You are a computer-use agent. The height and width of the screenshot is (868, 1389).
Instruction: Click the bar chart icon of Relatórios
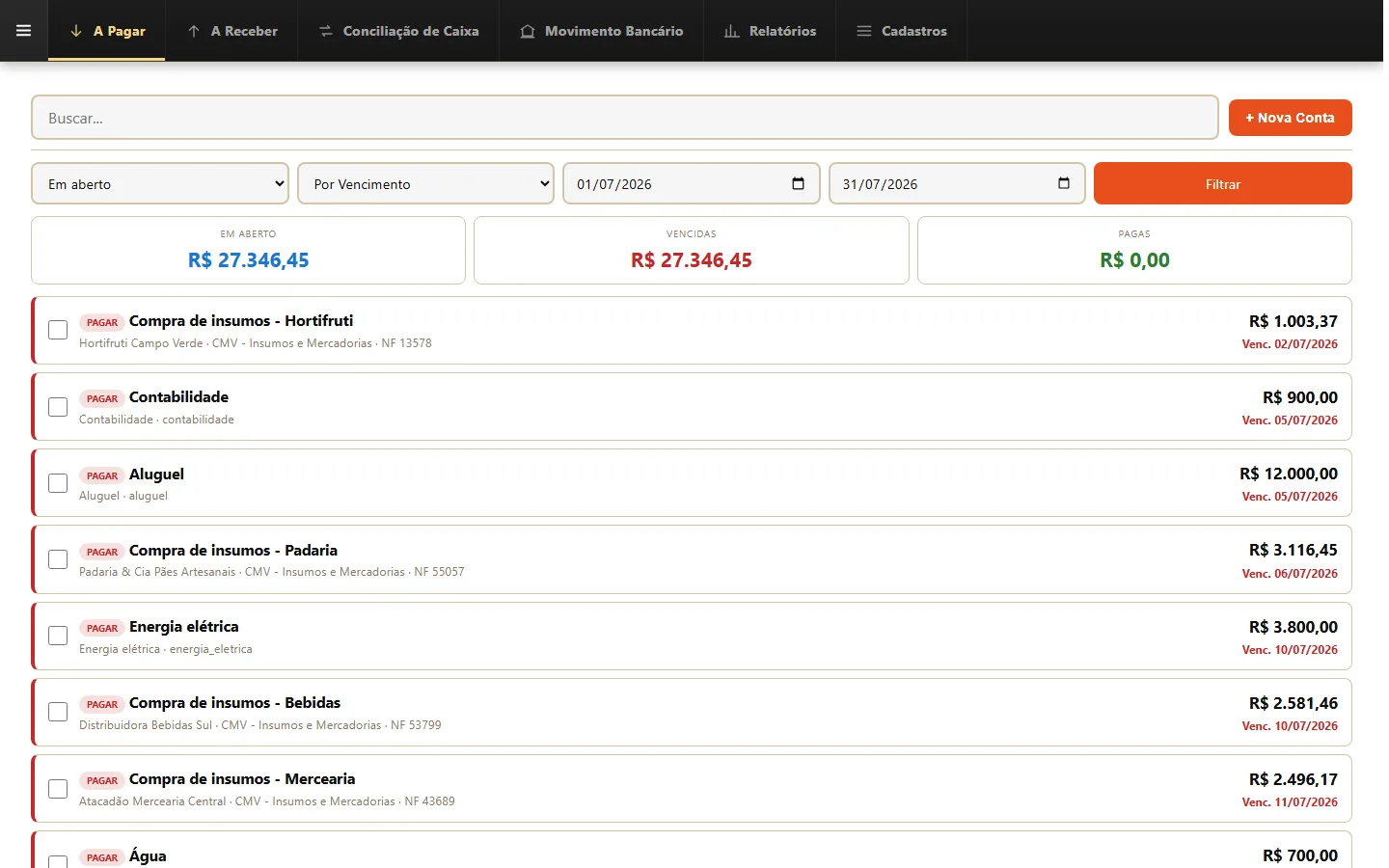pyautogui.click(x=732, y=31)
